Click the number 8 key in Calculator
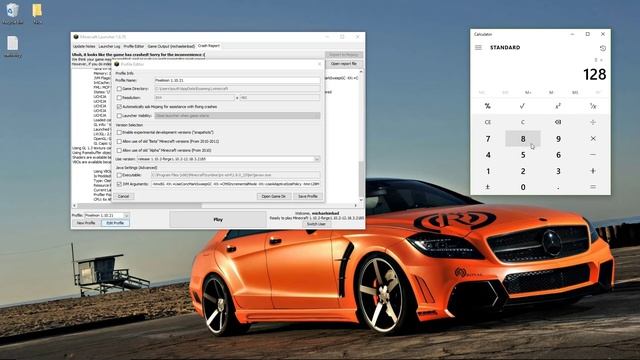The width and height of the screenshot is (640, 360). pos(522,139)
